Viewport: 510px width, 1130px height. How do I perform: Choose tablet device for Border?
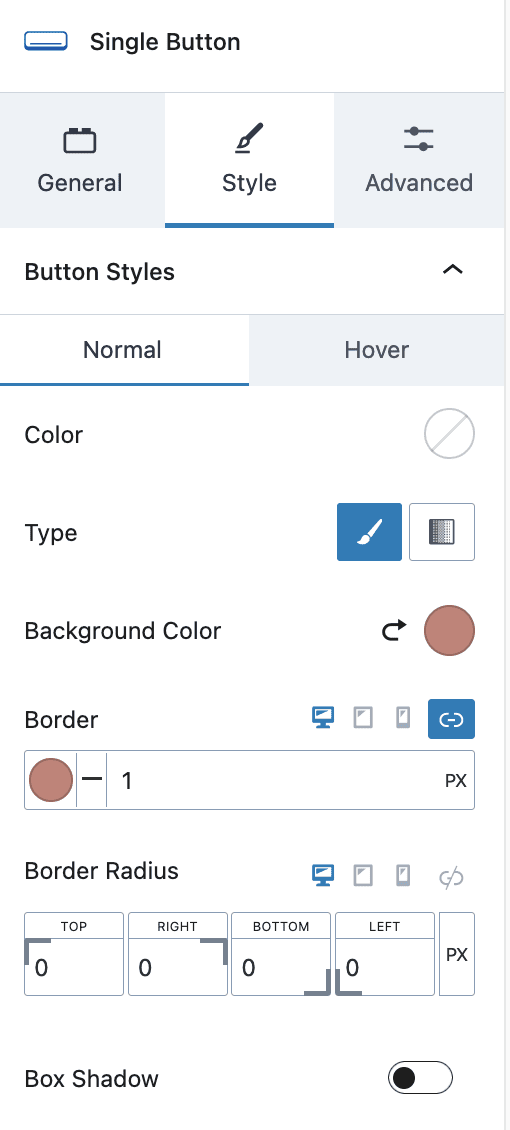coord(363,719)
